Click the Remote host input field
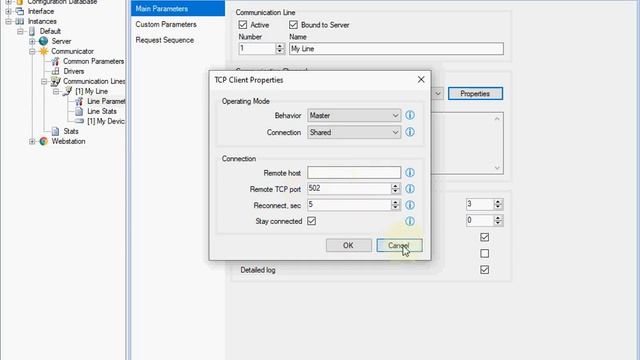Image resolution: width=640 pixels, height=360 pixels. [354, 172]
